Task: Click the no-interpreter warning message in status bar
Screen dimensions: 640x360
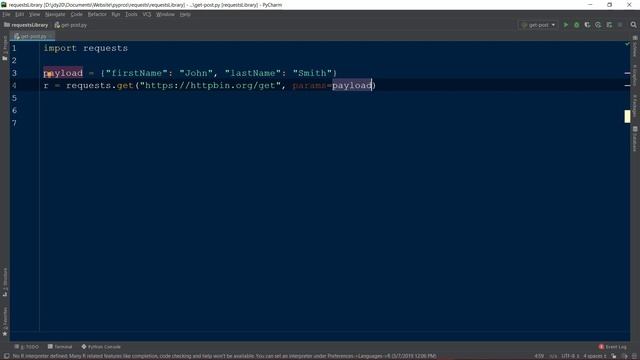Action: pyautogui.click(x=224, y=356)
